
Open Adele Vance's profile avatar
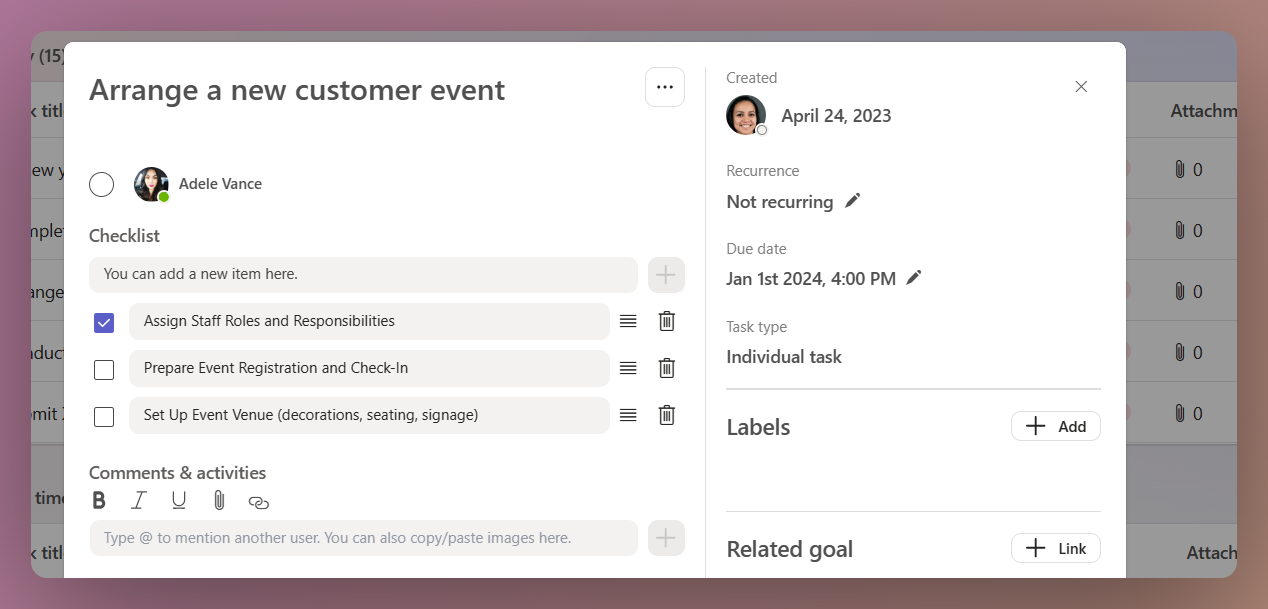tap(151, 184)
